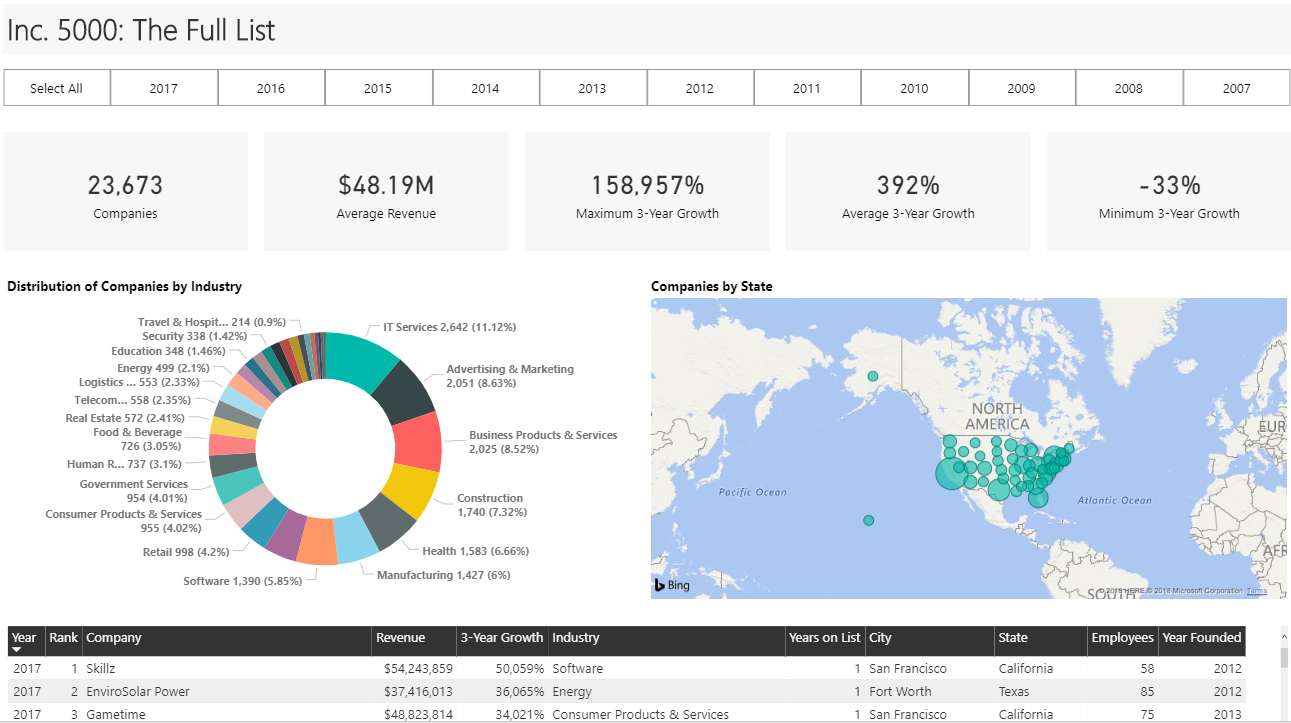Click the orange Software donut slice

(x=318, y=543)
